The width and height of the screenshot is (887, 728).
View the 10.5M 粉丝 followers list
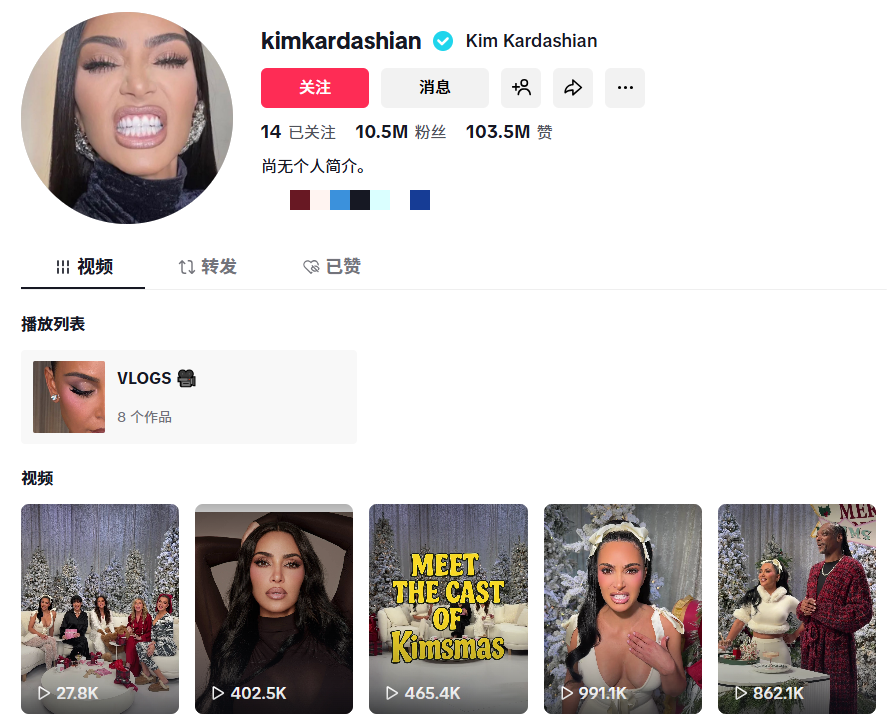coord(401,132)
